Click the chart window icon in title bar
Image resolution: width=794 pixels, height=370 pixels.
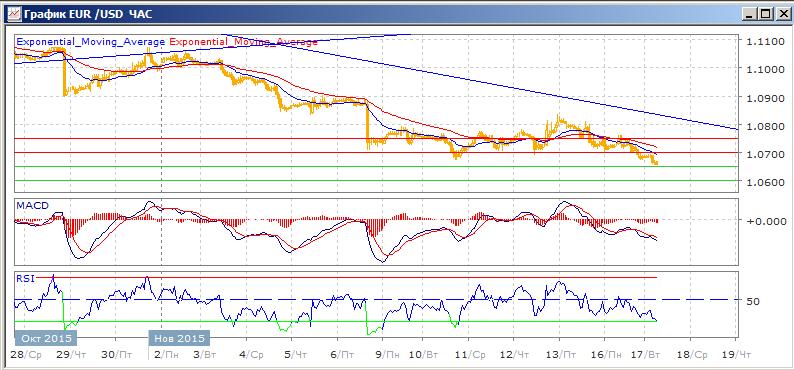click(15, 14)
